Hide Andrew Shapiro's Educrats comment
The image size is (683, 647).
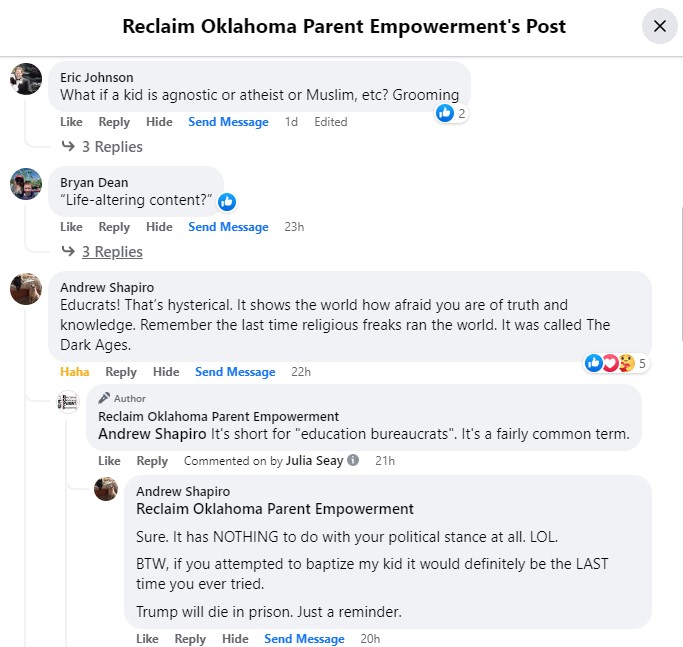[166, 372]
